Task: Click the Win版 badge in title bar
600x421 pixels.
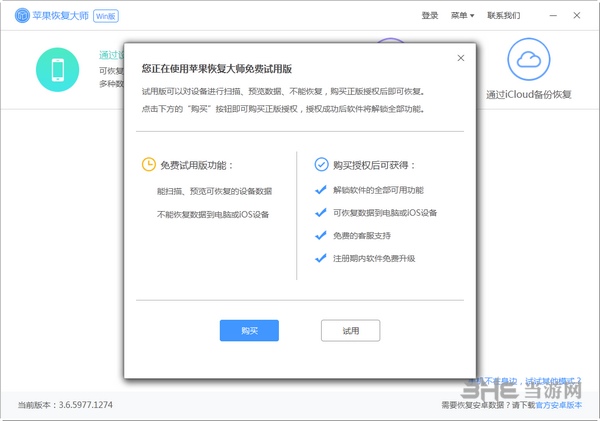Action: (x=106, y=16)
